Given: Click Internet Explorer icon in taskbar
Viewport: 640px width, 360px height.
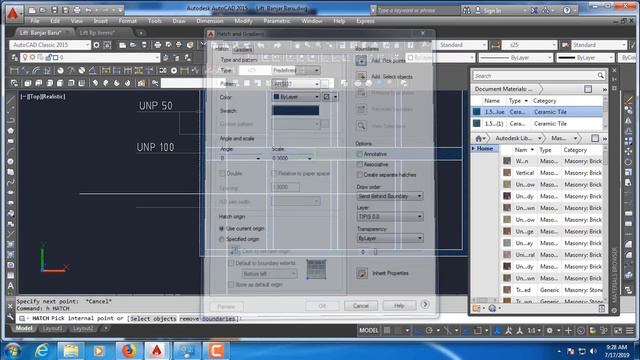Looking at the screenshot, I should 42,351.
